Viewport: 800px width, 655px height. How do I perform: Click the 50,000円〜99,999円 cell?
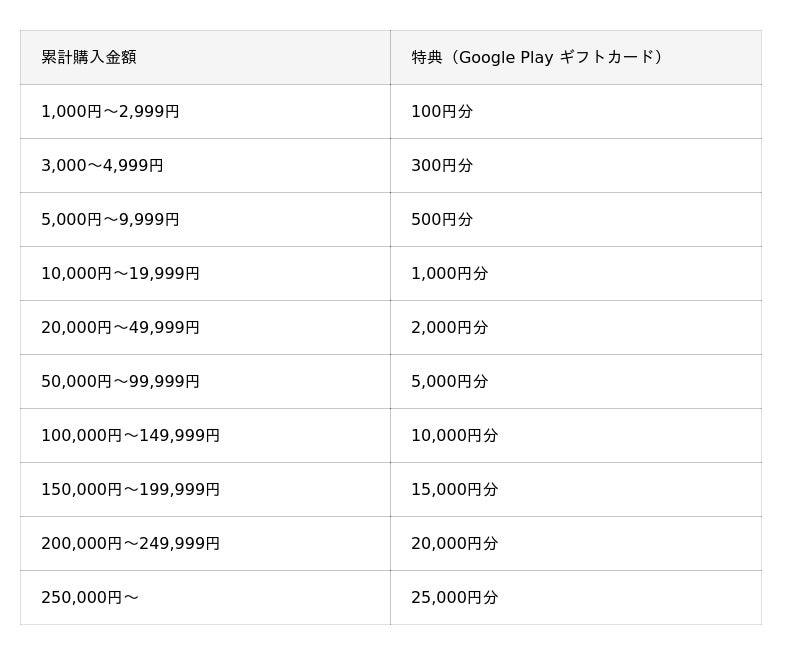[x=120, y=382]
